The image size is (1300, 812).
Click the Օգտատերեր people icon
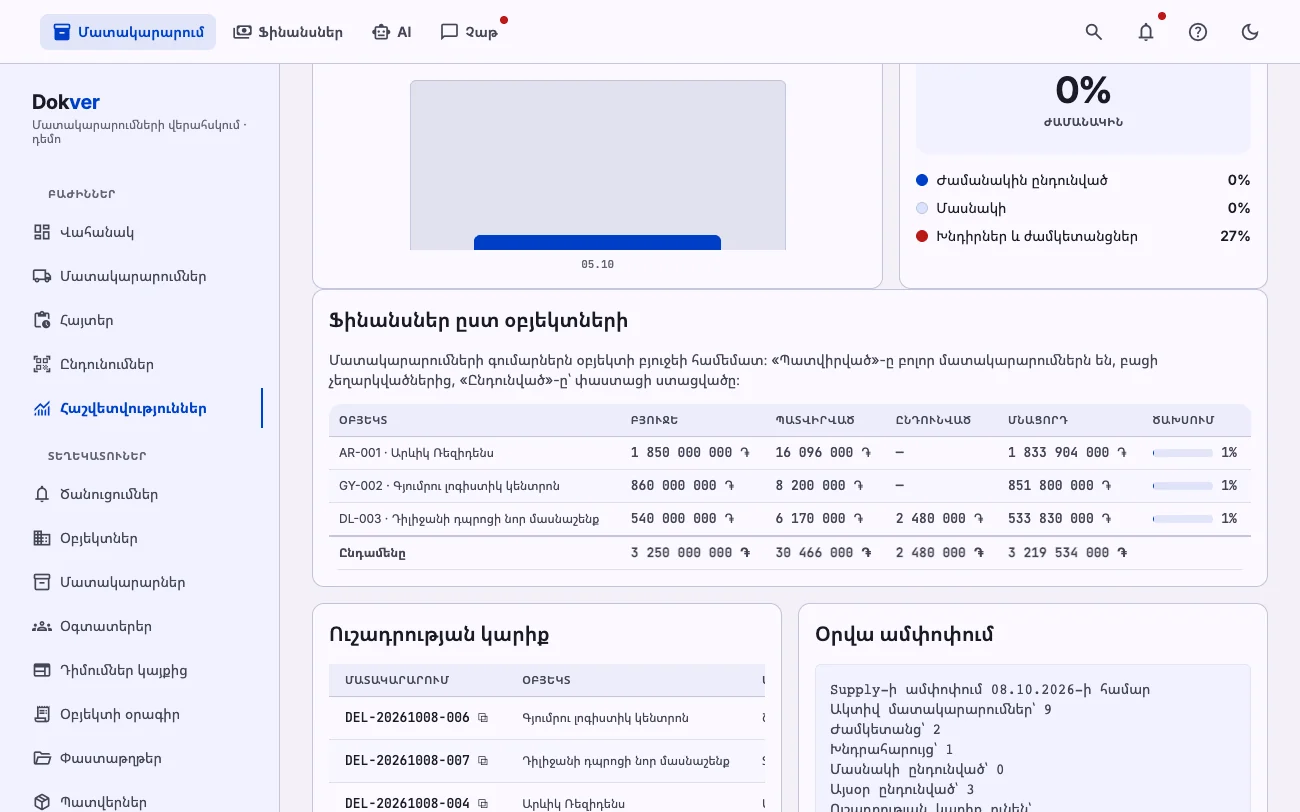pos(41,626)
